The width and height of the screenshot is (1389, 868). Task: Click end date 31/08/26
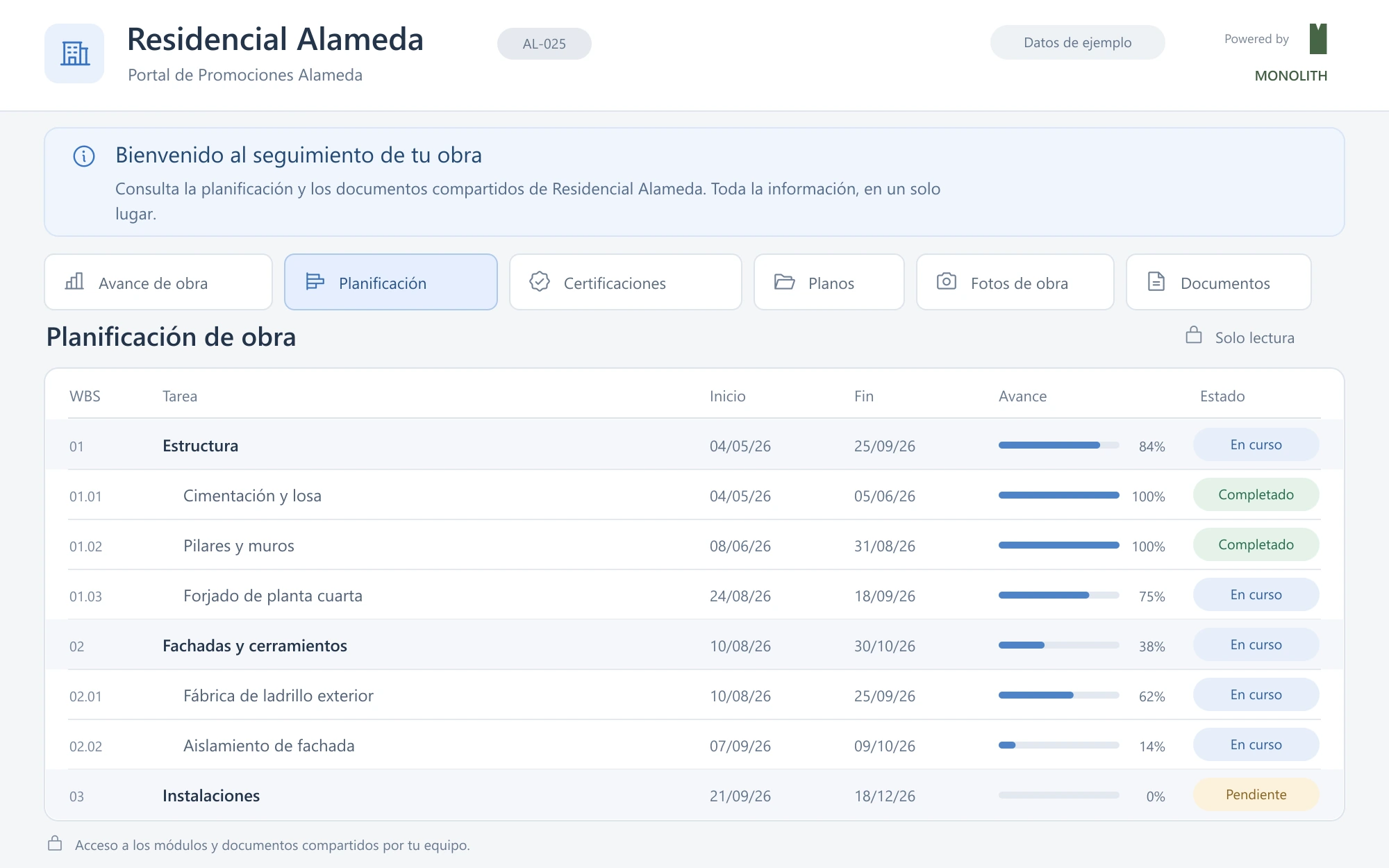coord(885,546)
